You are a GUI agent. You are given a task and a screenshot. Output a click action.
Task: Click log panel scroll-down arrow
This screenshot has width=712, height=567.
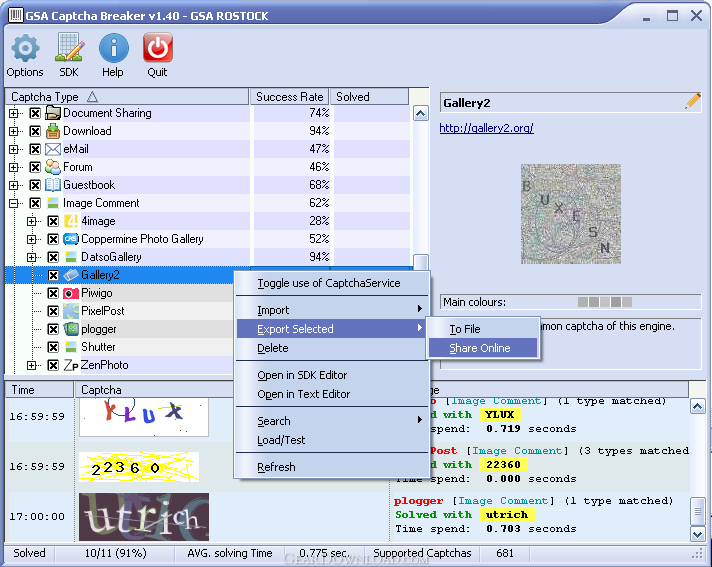click(697, 534)
